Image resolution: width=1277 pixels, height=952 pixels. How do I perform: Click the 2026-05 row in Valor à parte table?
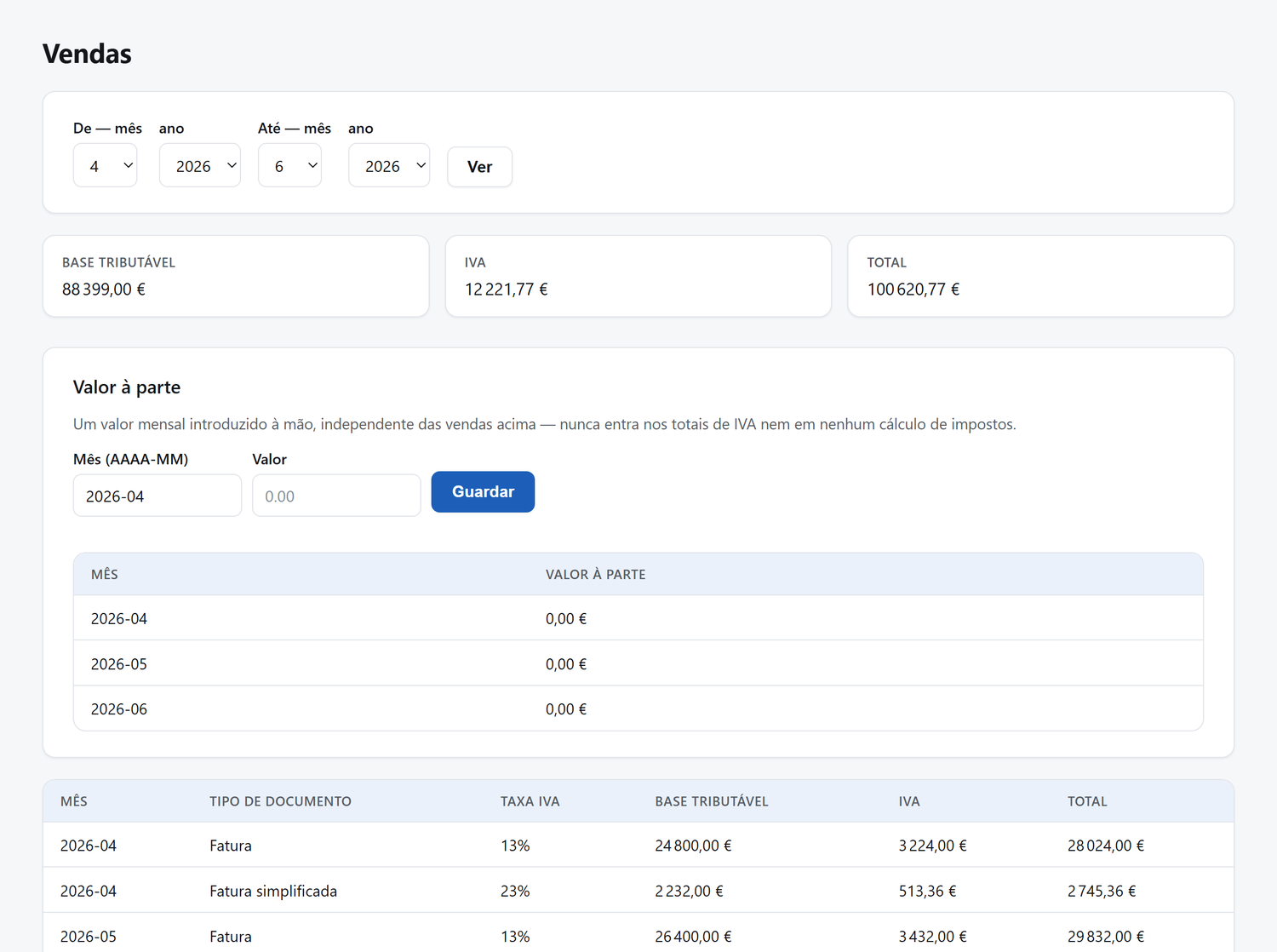click(x=638, y=663)
